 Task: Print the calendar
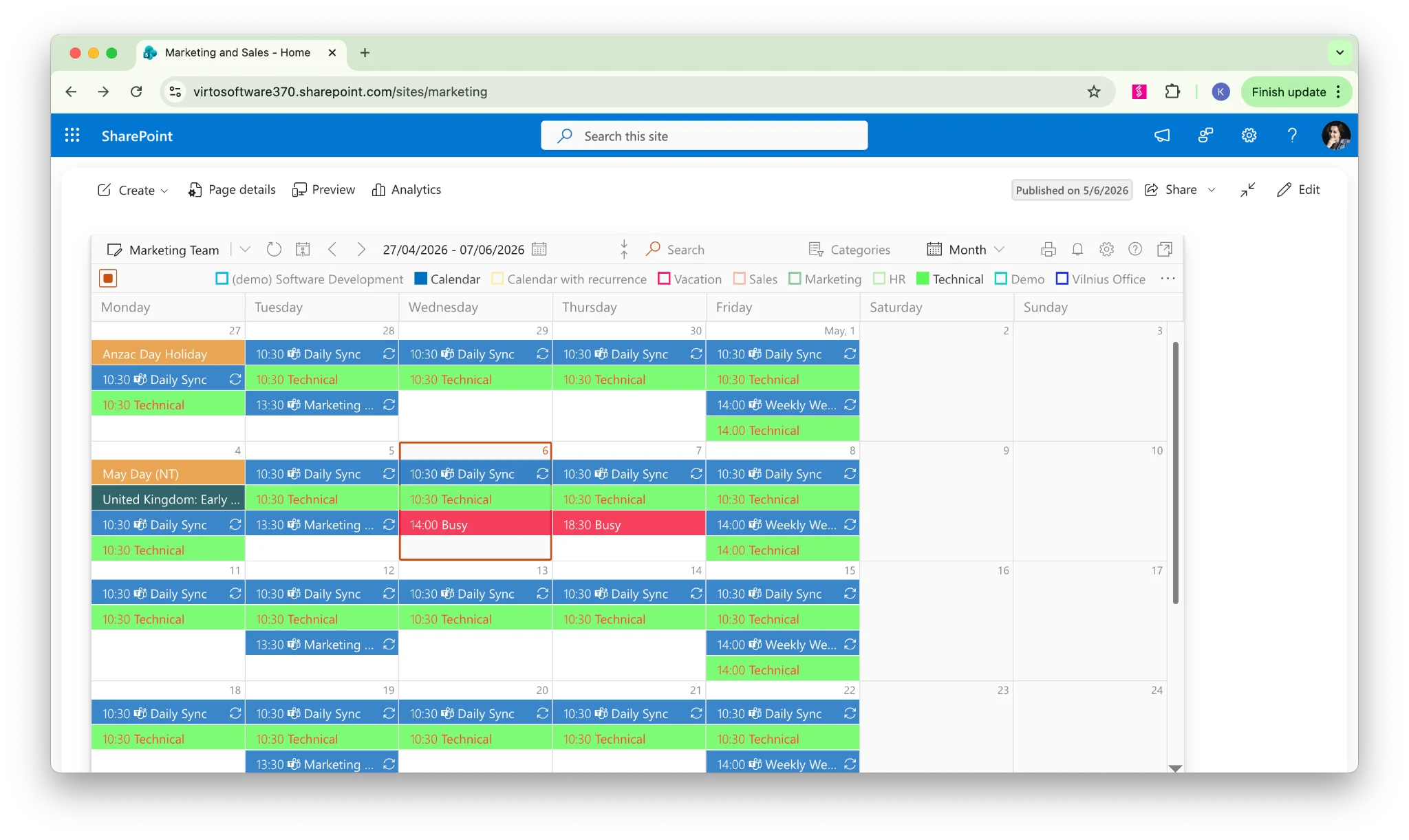tap(1048, 249)
